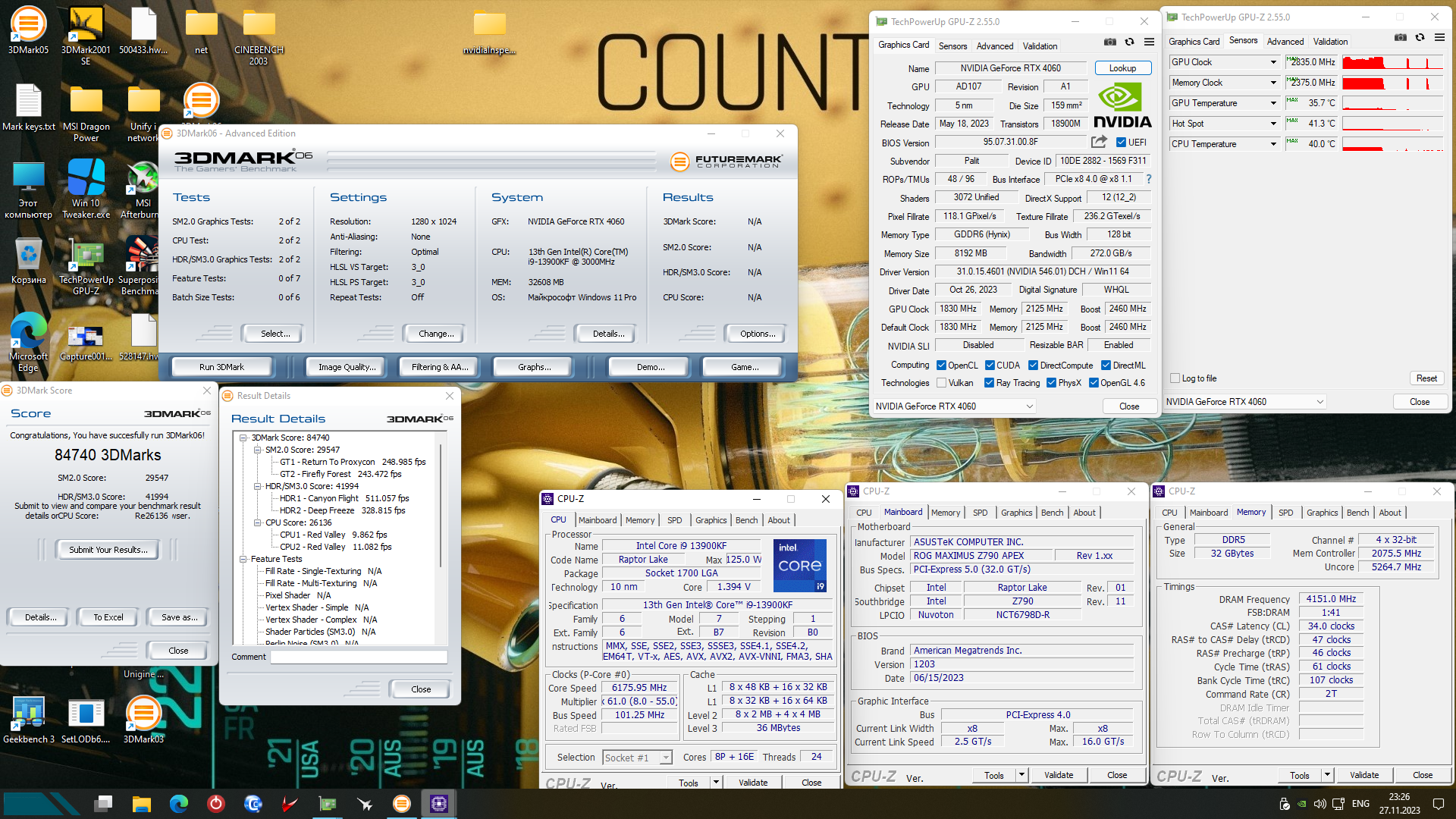
Task: Open CPU Temperature sensor dropdown
Action: click(x=1273, y=144)
